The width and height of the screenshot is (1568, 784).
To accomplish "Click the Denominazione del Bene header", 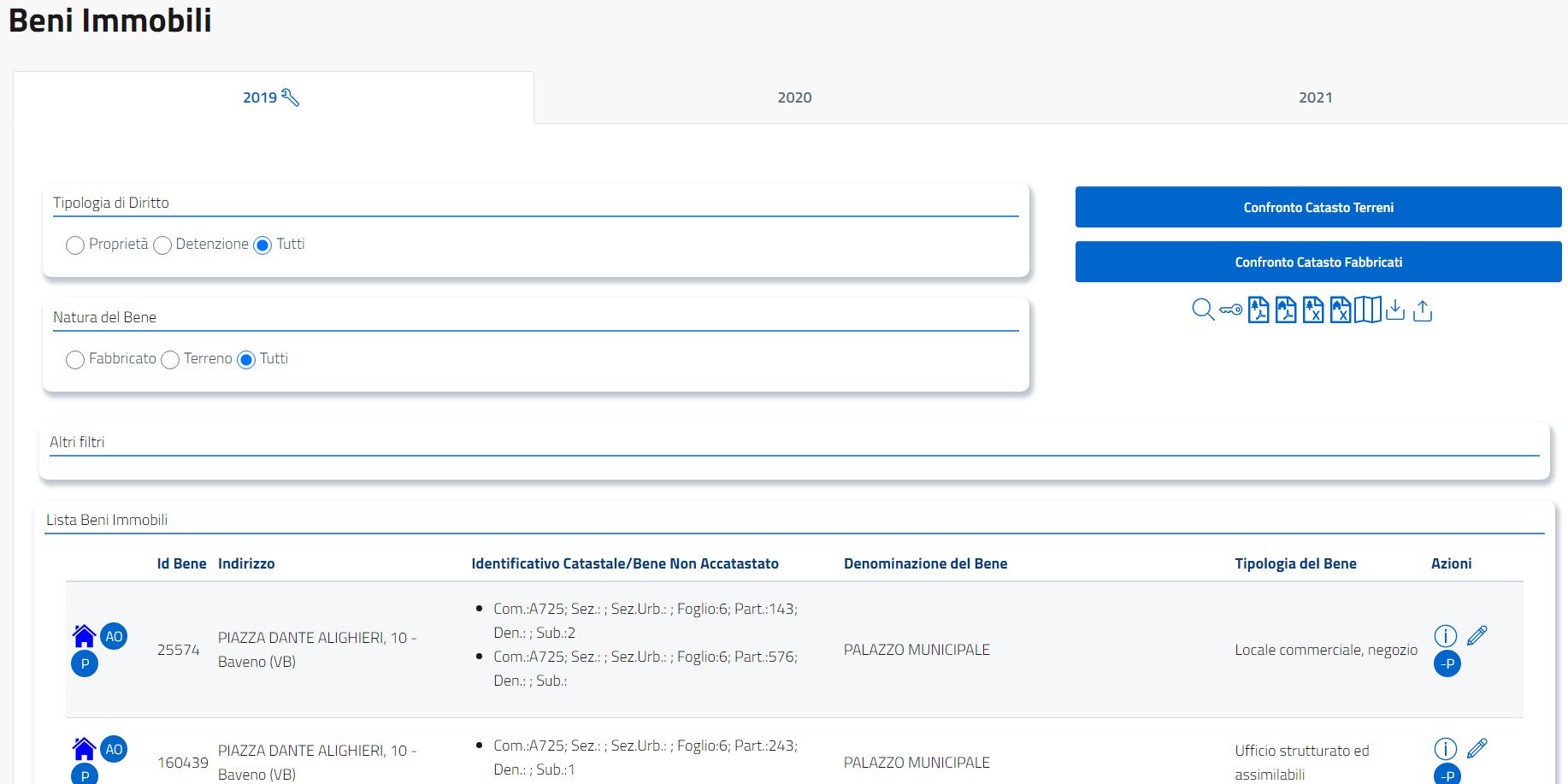I will [x=925, y=563].
